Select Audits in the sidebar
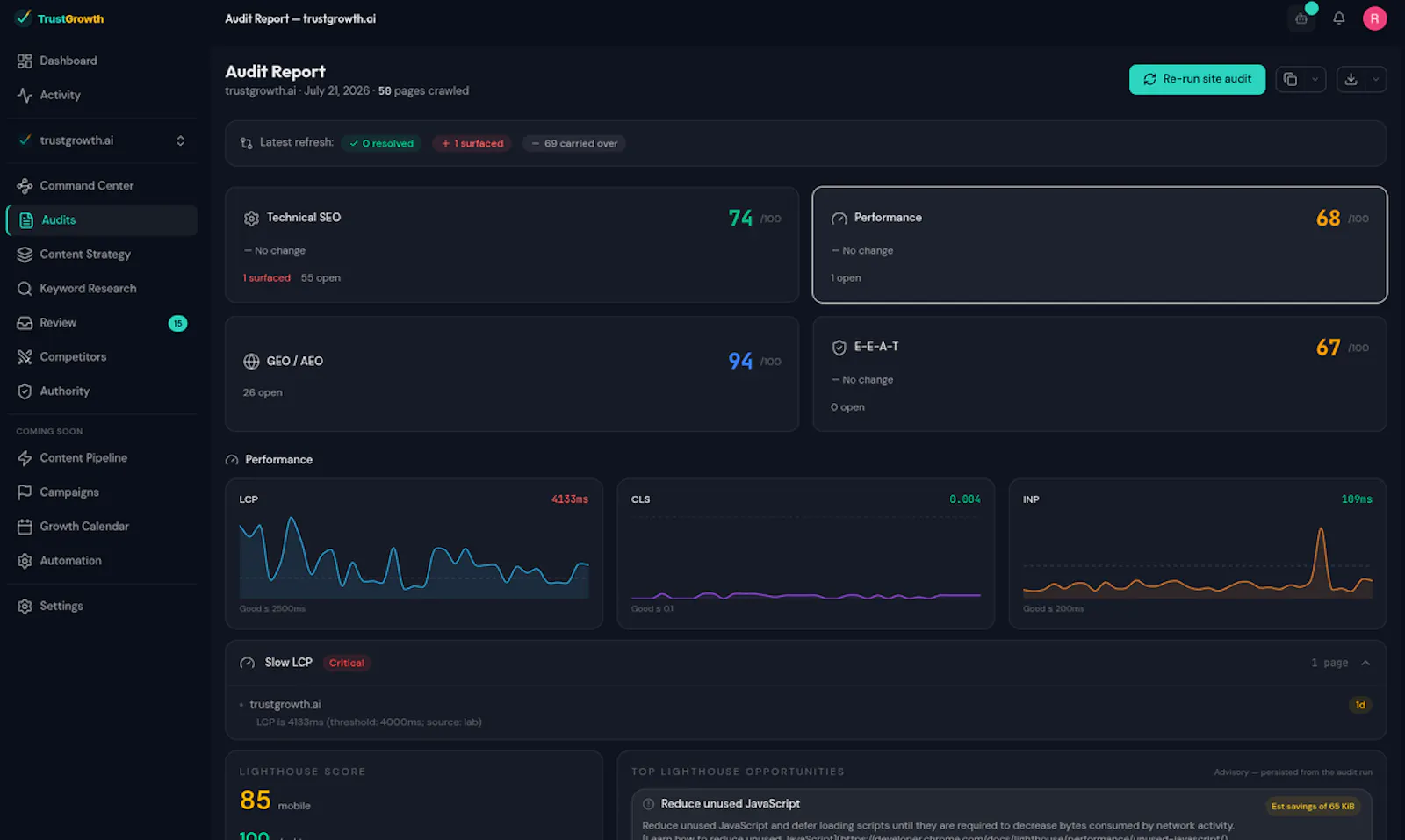Viewport: 1405px width, 840px height. (x=101, y=219)
